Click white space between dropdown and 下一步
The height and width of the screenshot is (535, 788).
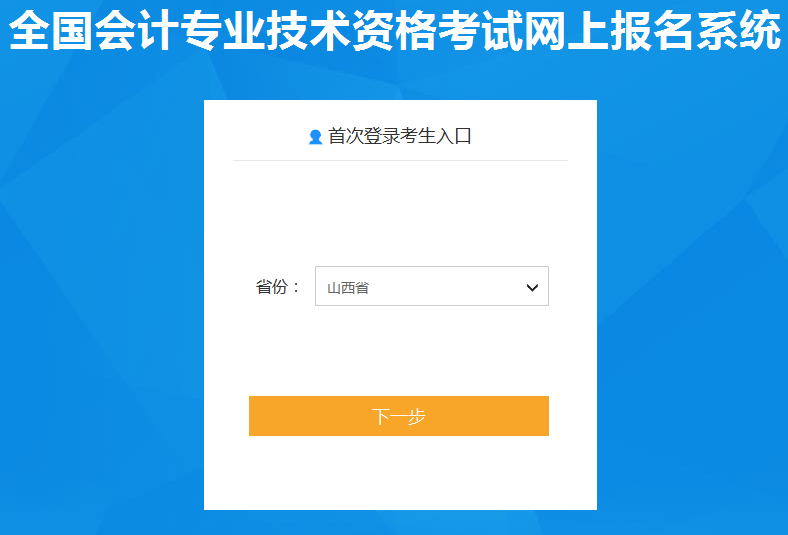(401, 351)
